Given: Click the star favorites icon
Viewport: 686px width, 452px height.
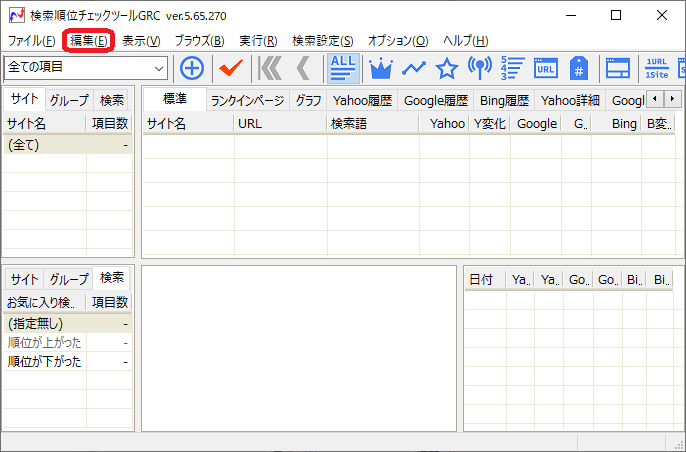Looking at the screenshot, I should [x=446, y=68].
